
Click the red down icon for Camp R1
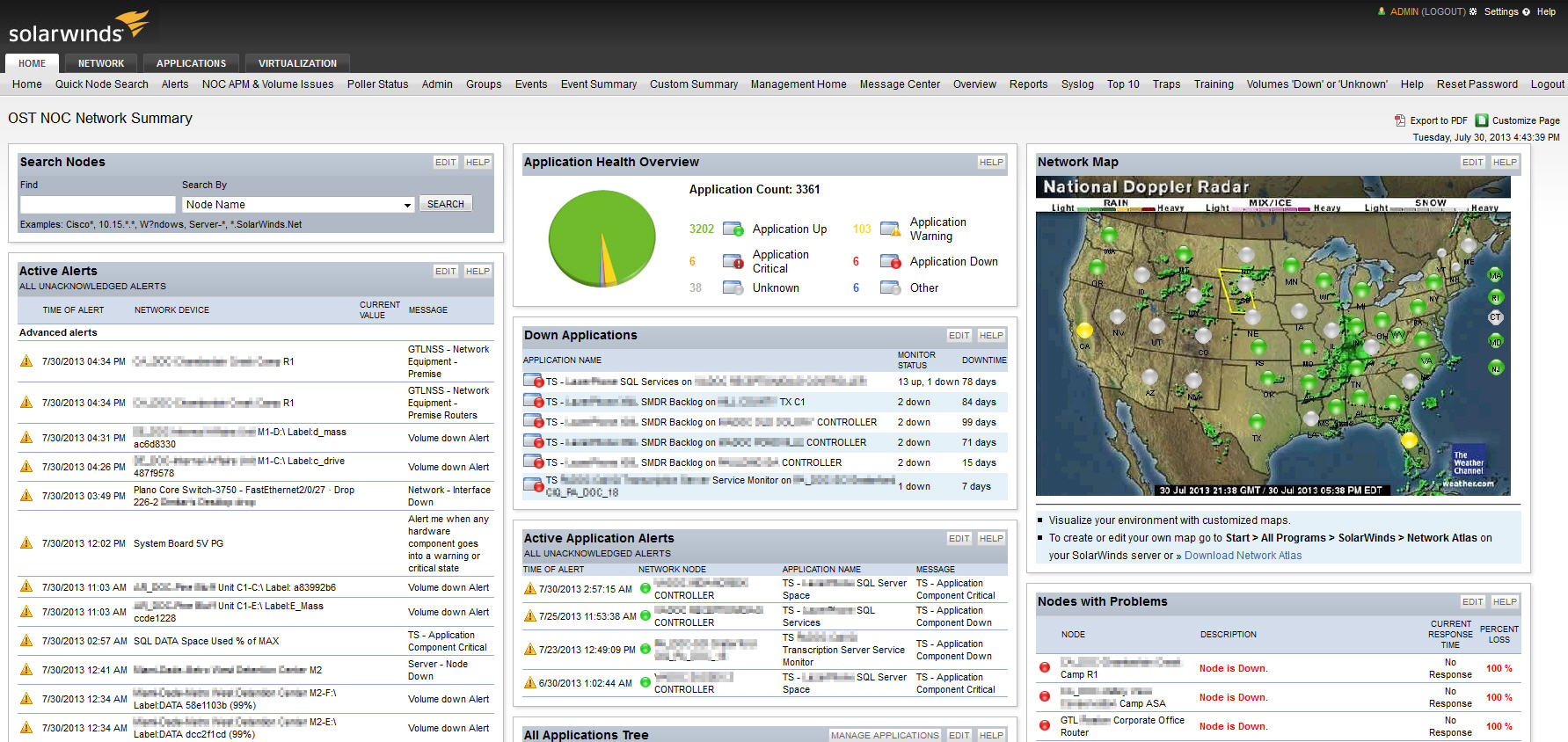(1045, 668)
